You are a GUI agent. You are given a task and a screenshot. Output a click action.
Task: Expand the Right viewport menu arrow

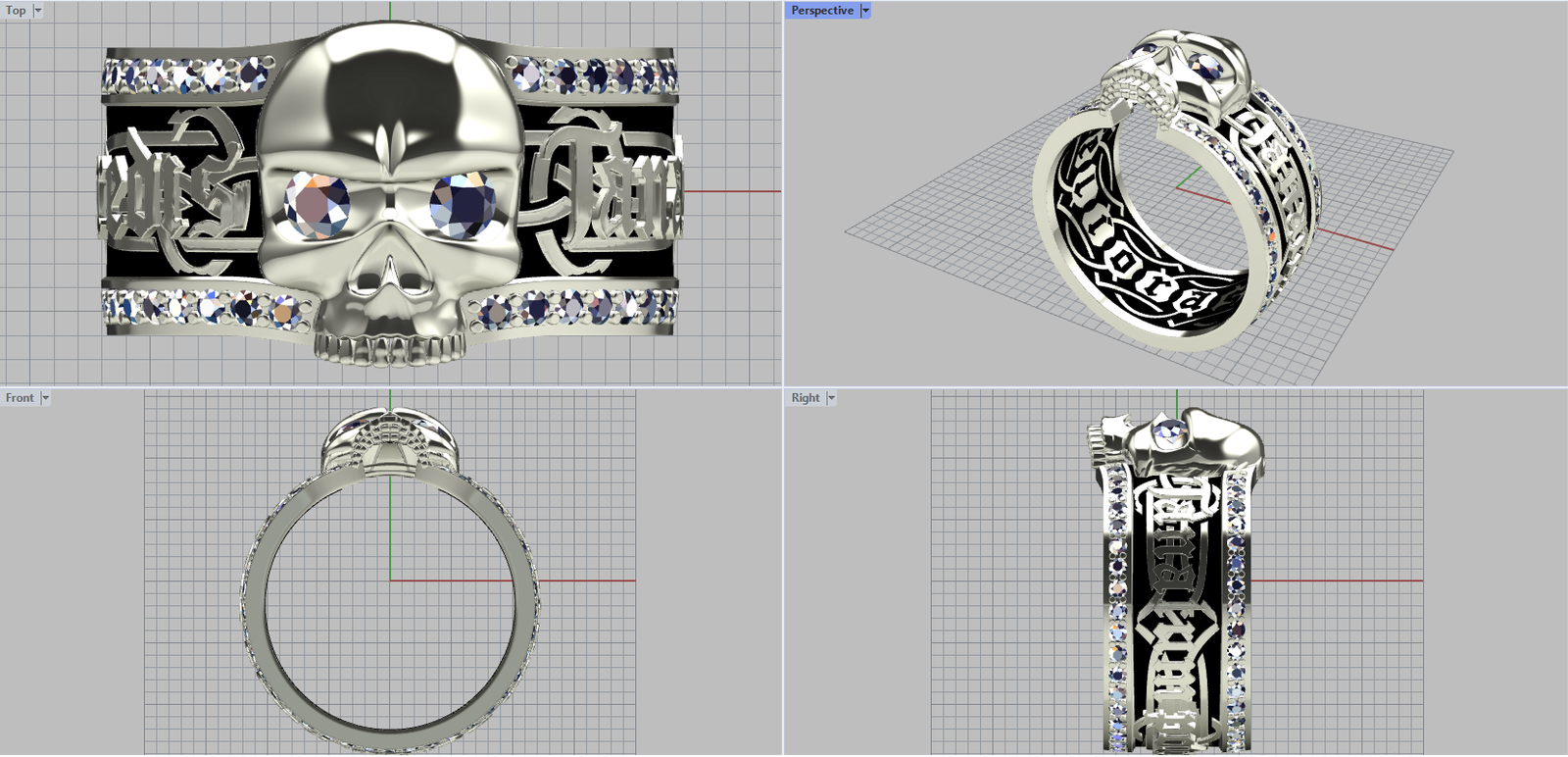831,398
